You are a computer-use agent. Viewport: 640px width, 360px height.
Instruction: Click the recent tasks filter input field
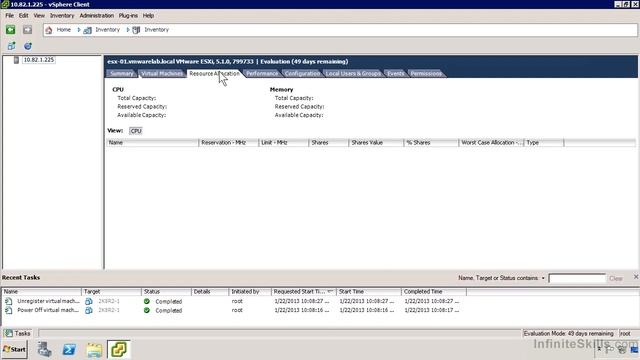tap(577, 278)
